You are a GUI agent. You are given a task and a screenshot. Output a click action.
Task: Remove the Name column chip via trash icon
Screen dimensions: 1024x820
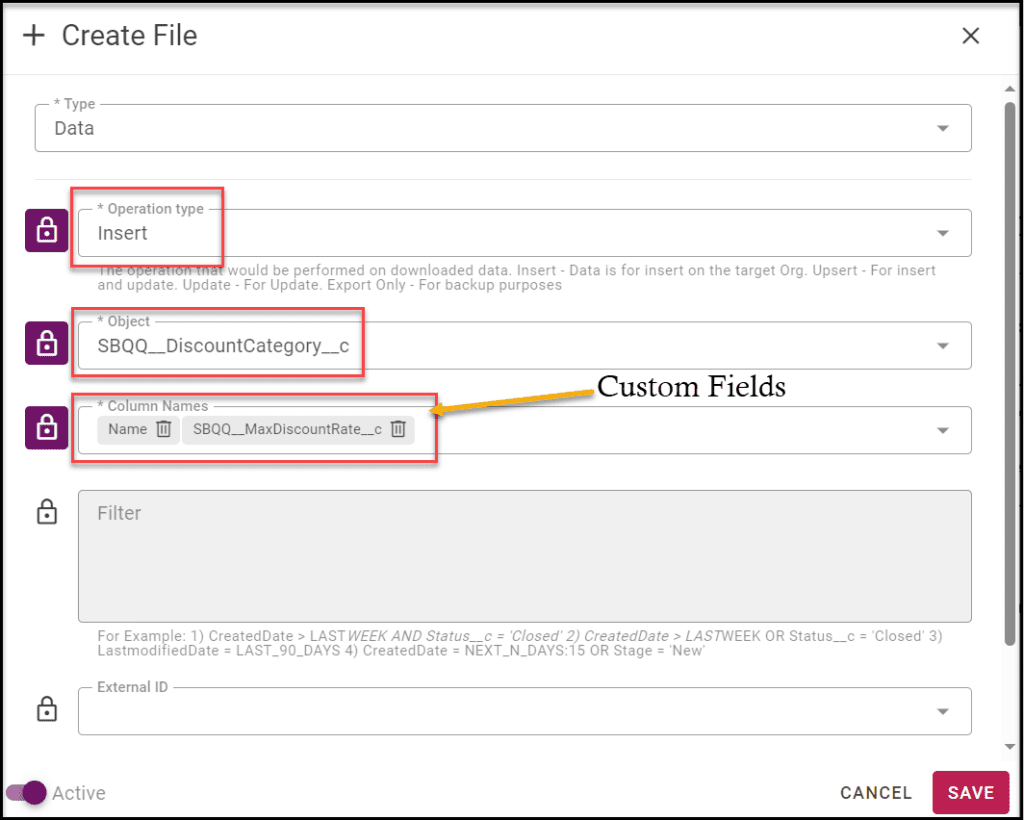click(164, 429)
